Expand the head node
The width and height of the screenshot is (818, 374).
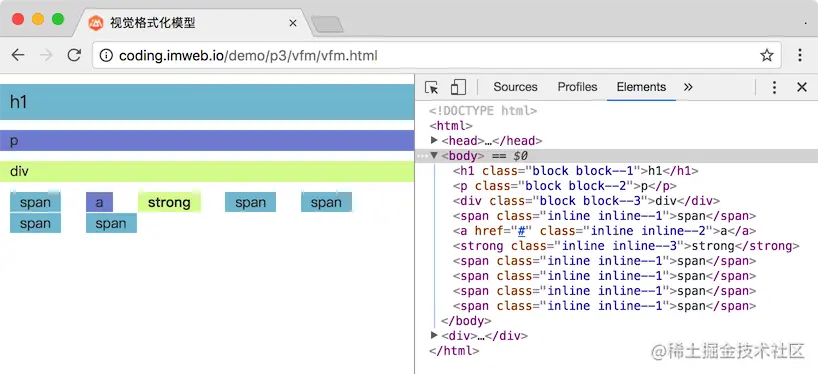(x=434, y=140)
